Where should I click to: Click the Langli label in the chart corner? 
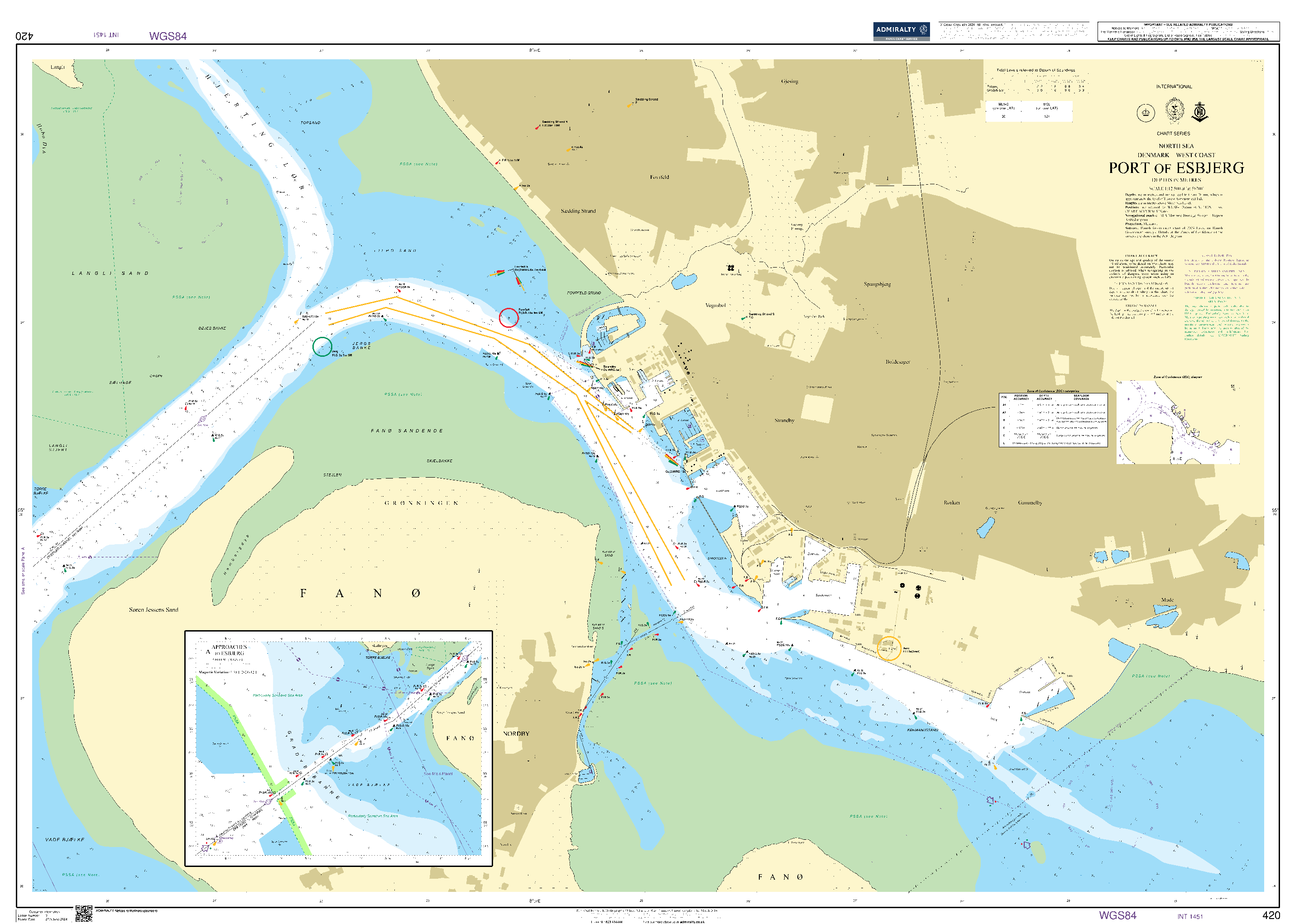pyautogui.click(x=58, y=67)
